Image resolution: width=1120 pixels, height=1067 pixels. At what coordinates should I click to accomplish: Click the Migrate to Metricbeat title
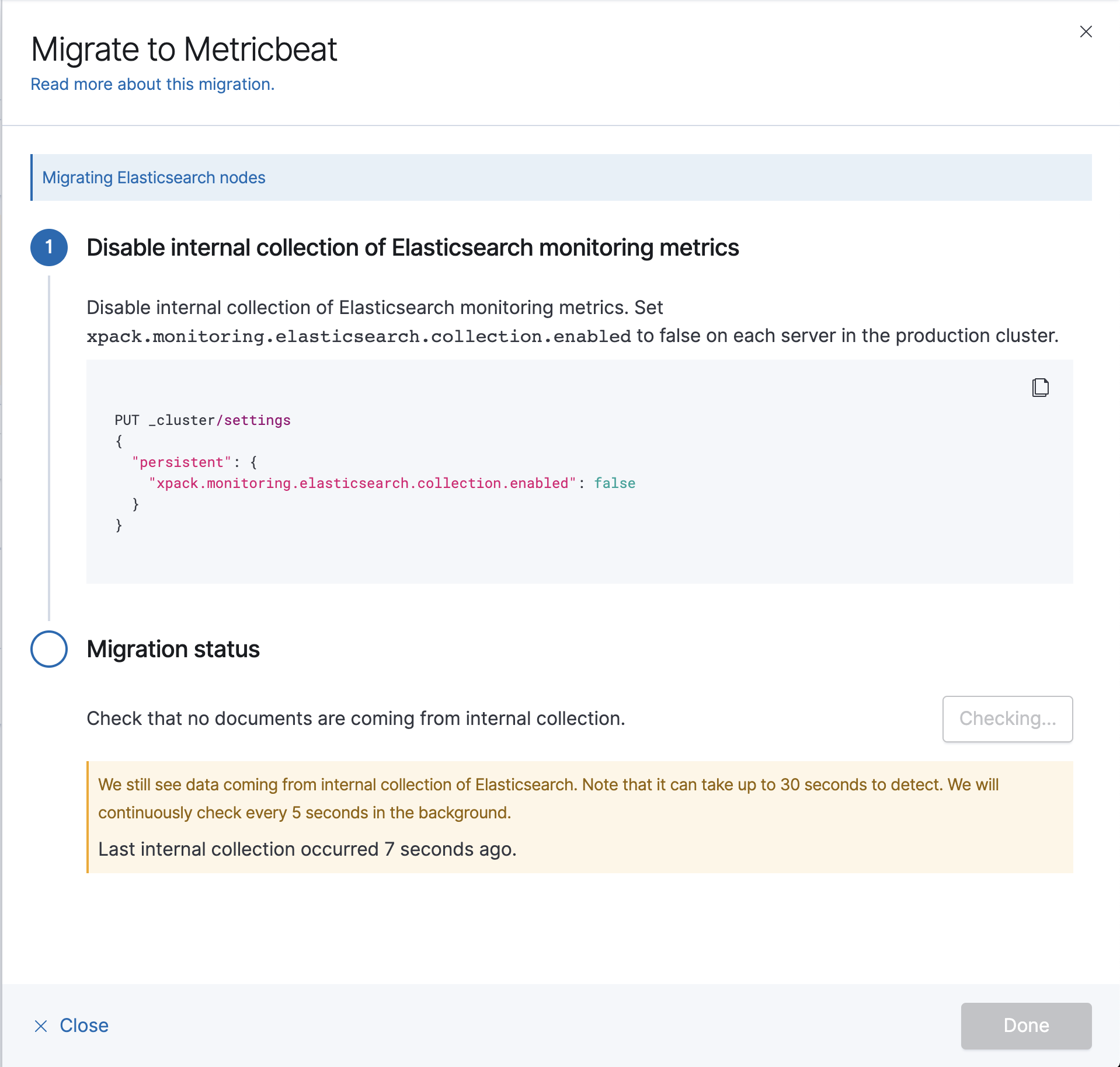click(x=184, y=49)
